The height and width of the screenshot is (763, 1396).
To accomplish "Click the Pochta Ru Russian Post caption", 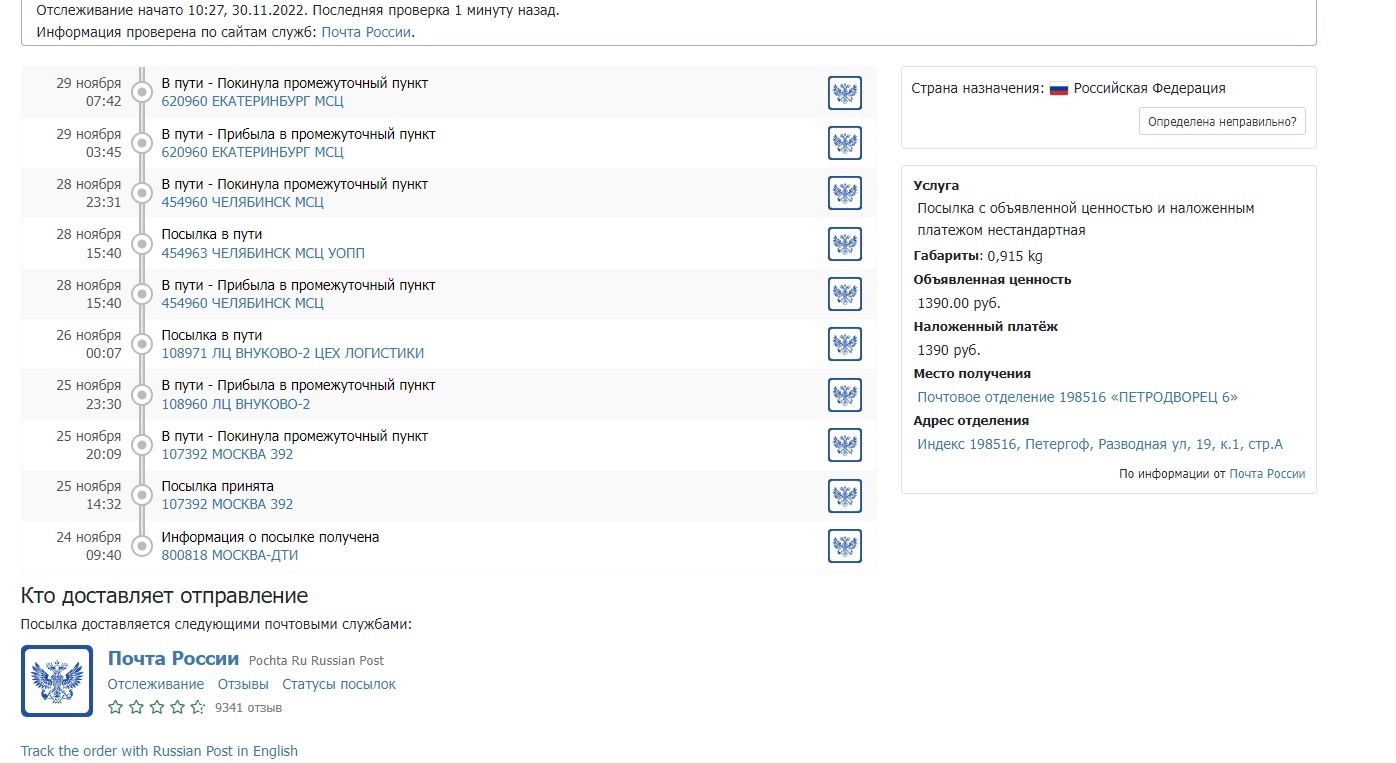I will tap(316, 660).
